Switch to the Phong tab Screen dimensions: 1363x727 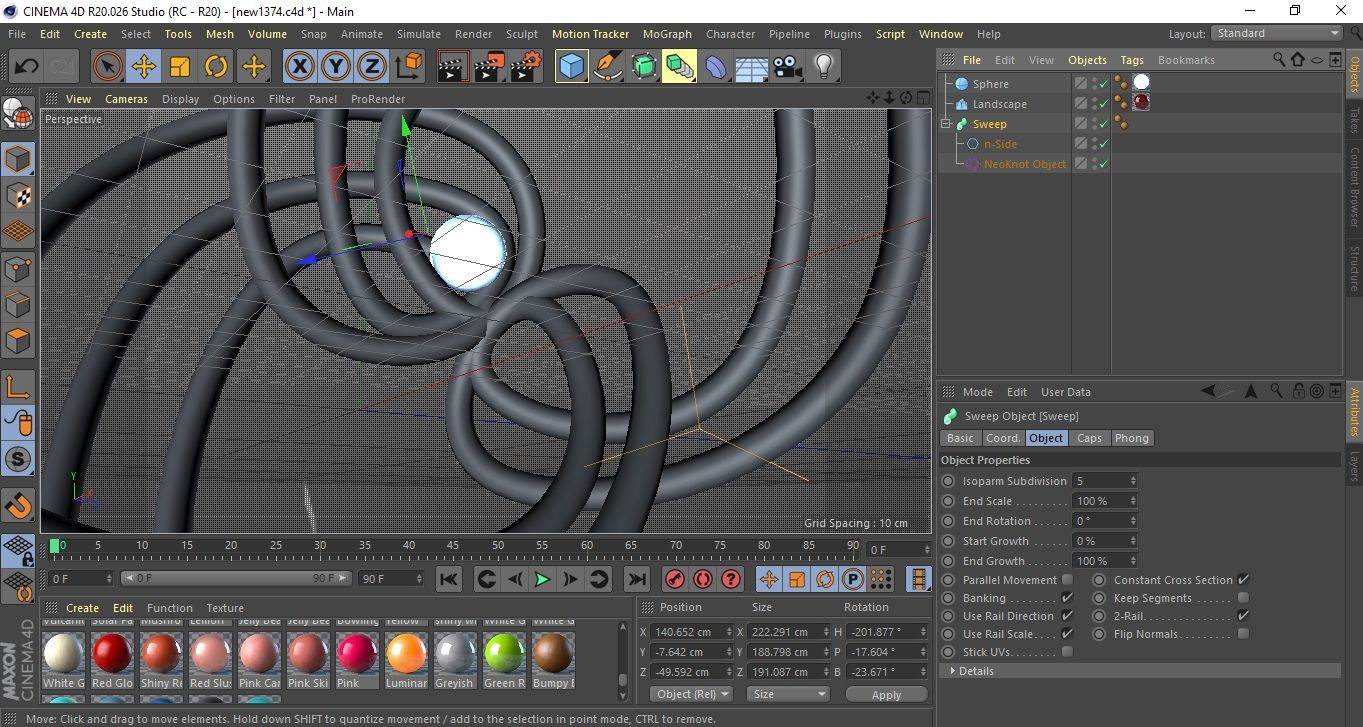click(1131, 438)
